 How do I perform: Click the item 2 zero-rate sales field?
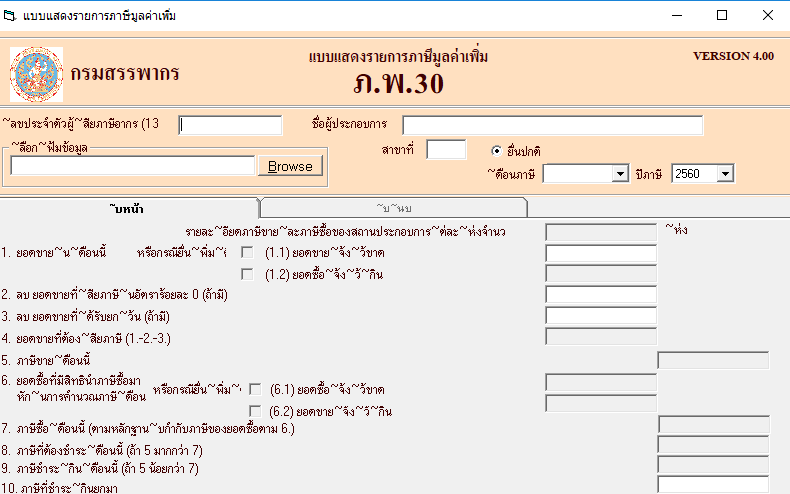point(601,294)
